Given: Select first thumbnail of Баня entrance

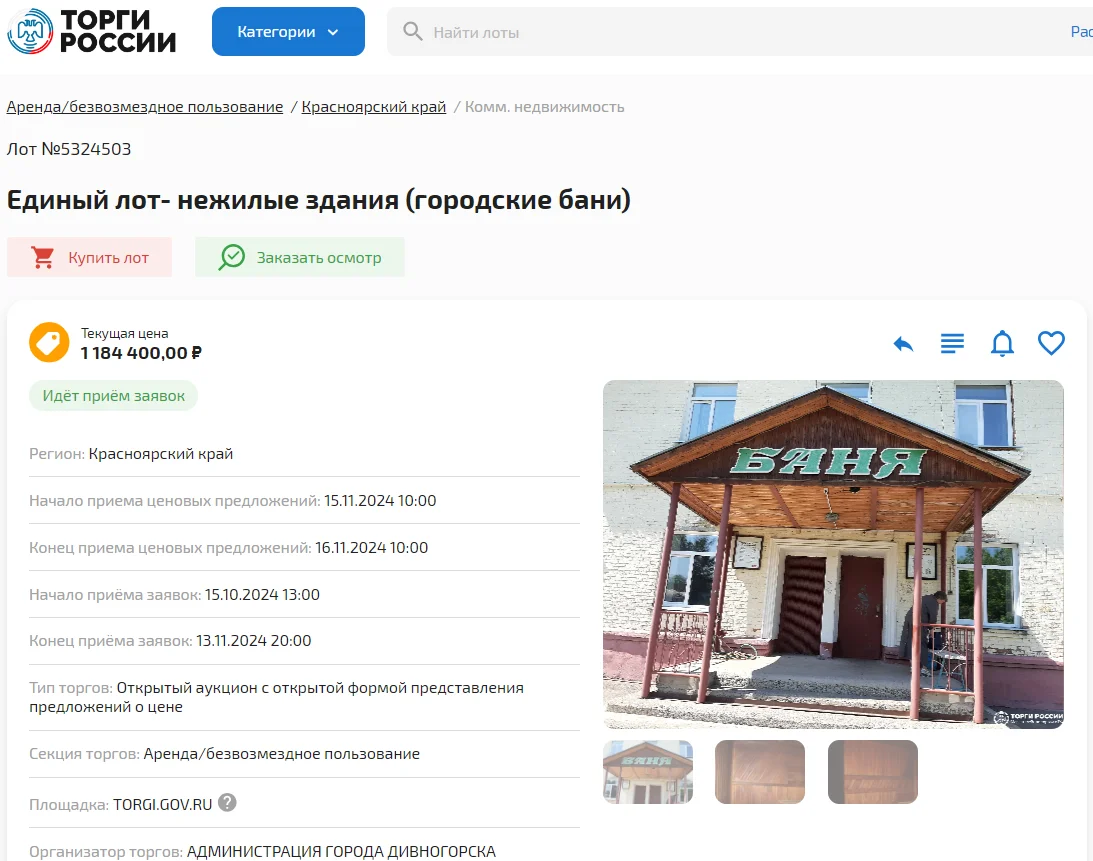Looking at the screenshot, I should click(648, 772).
